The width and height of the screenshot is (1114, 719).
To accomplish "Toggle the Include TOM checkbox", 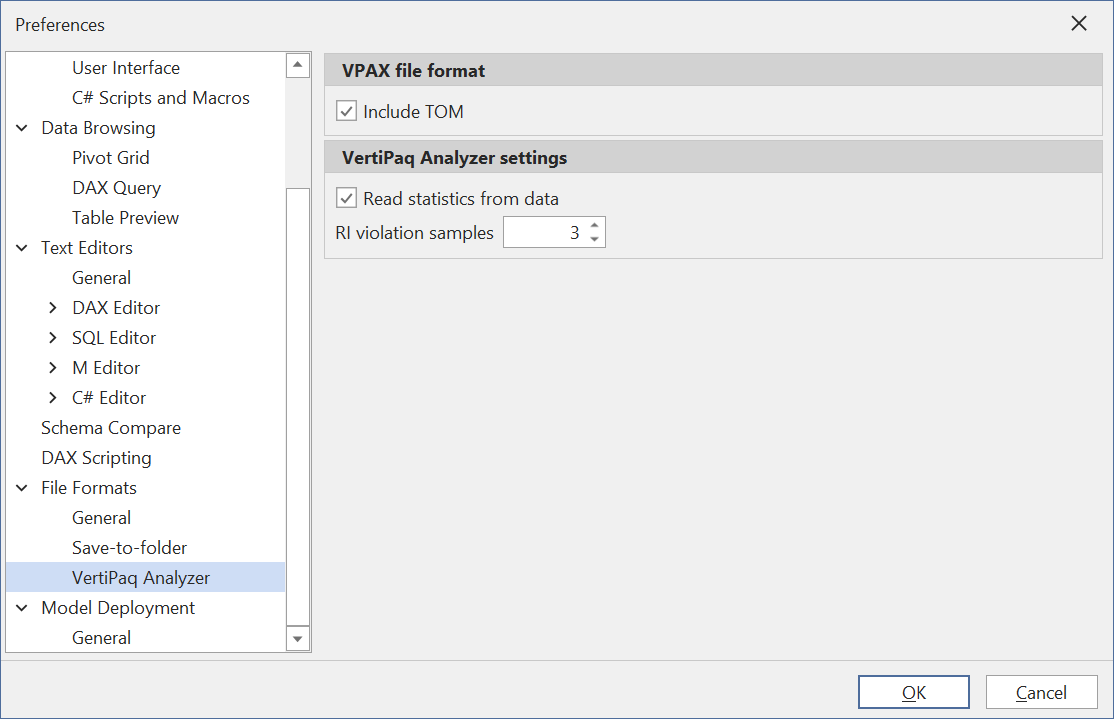I will click(346, 111).
